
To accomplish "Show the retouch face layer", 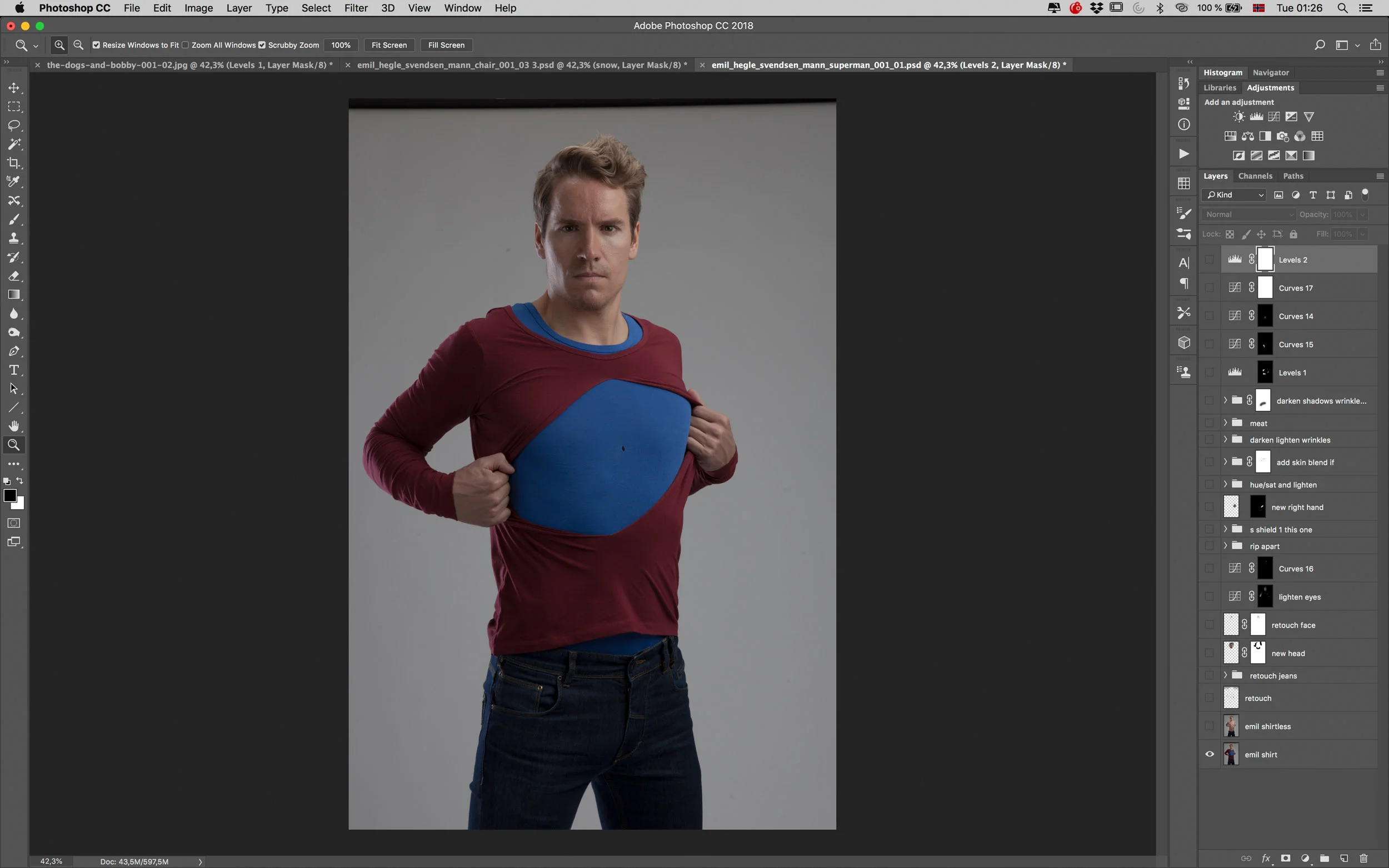I will click(1210, 625).
